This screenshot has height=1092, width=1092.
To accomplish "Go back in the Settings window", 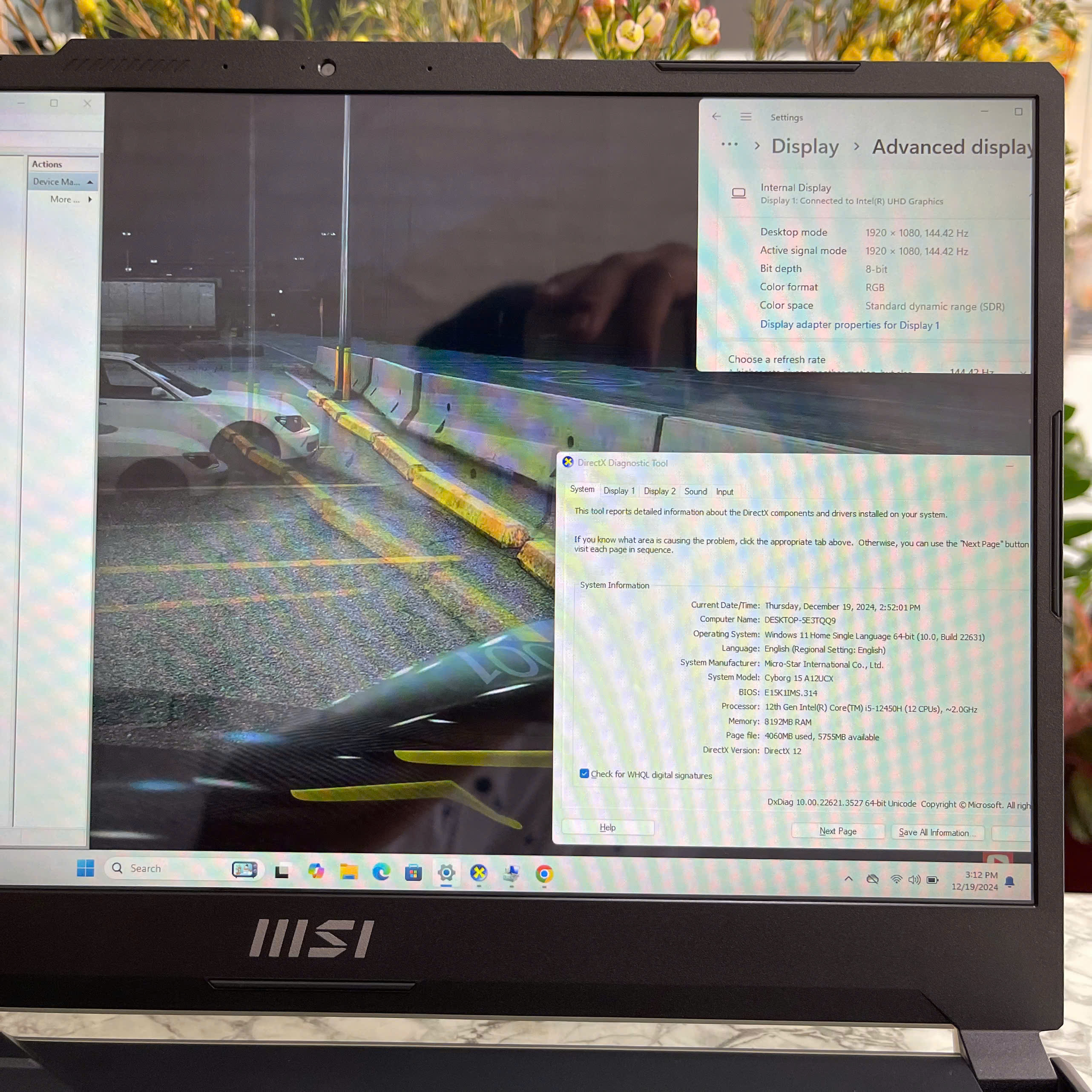I will click(716, 116).
